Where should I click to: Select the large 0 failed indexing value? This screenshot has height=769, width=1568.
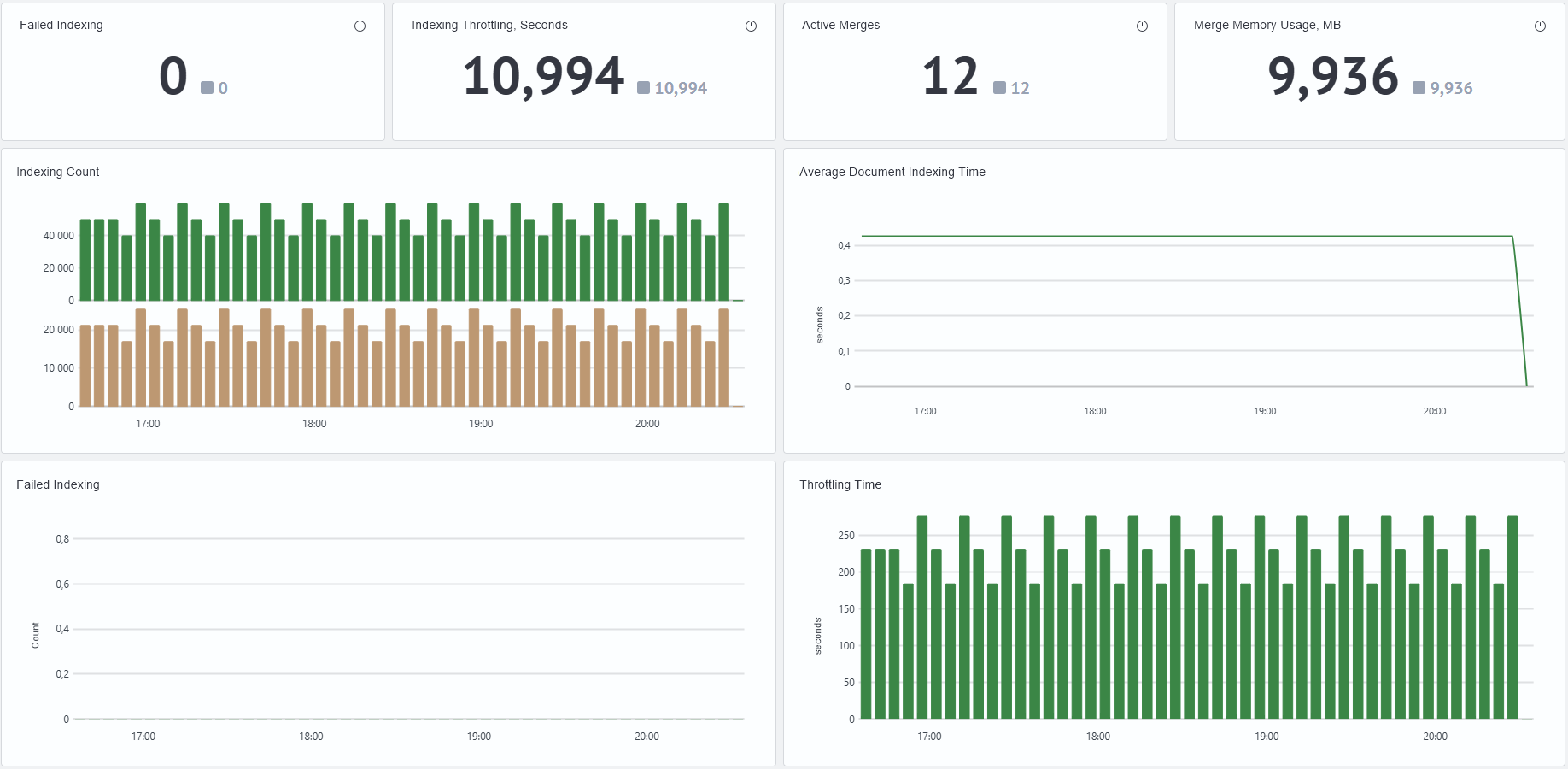[173, 76]
